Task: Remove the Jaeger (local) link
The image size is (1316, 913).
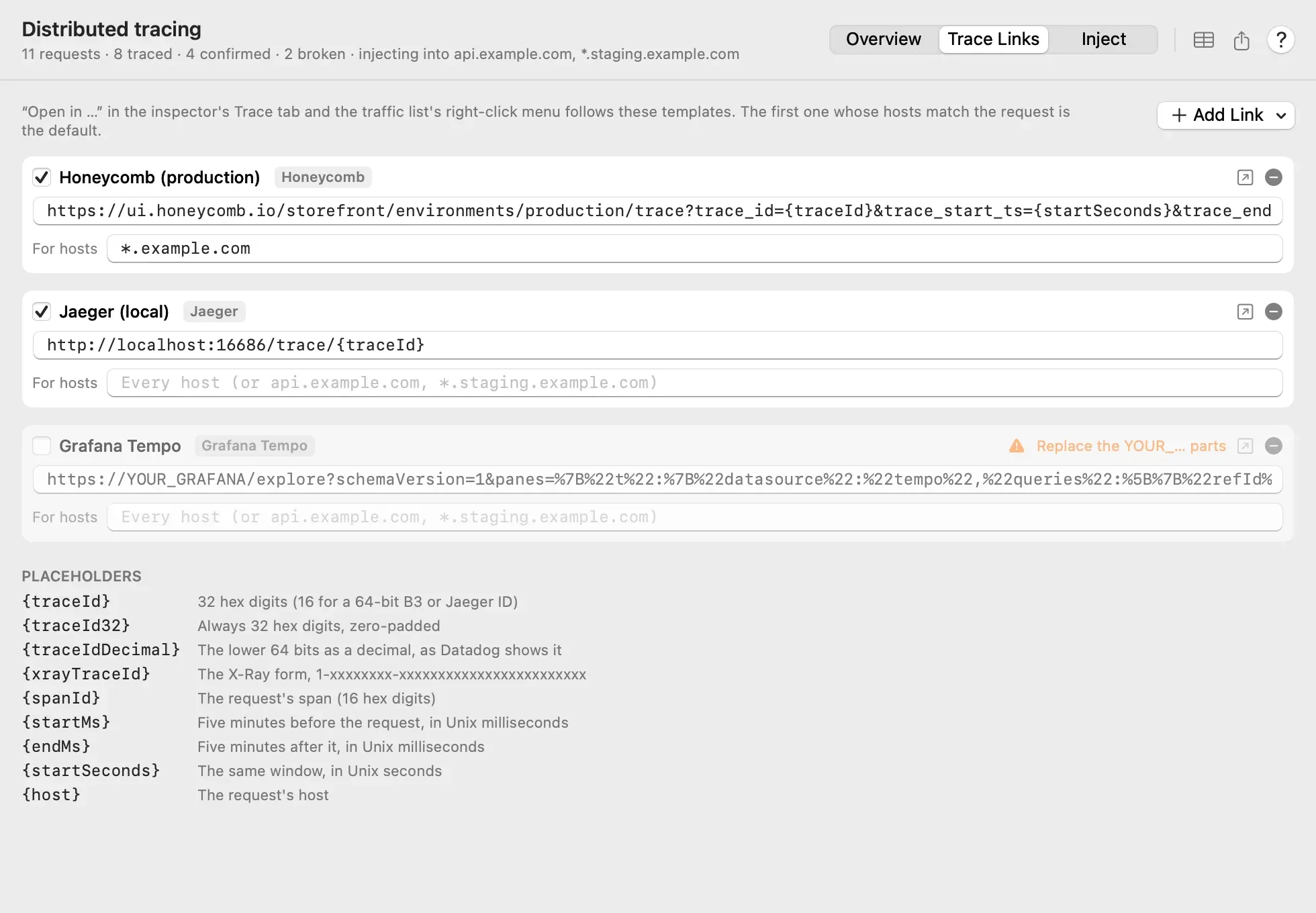Action: (x=1273, y=311)
